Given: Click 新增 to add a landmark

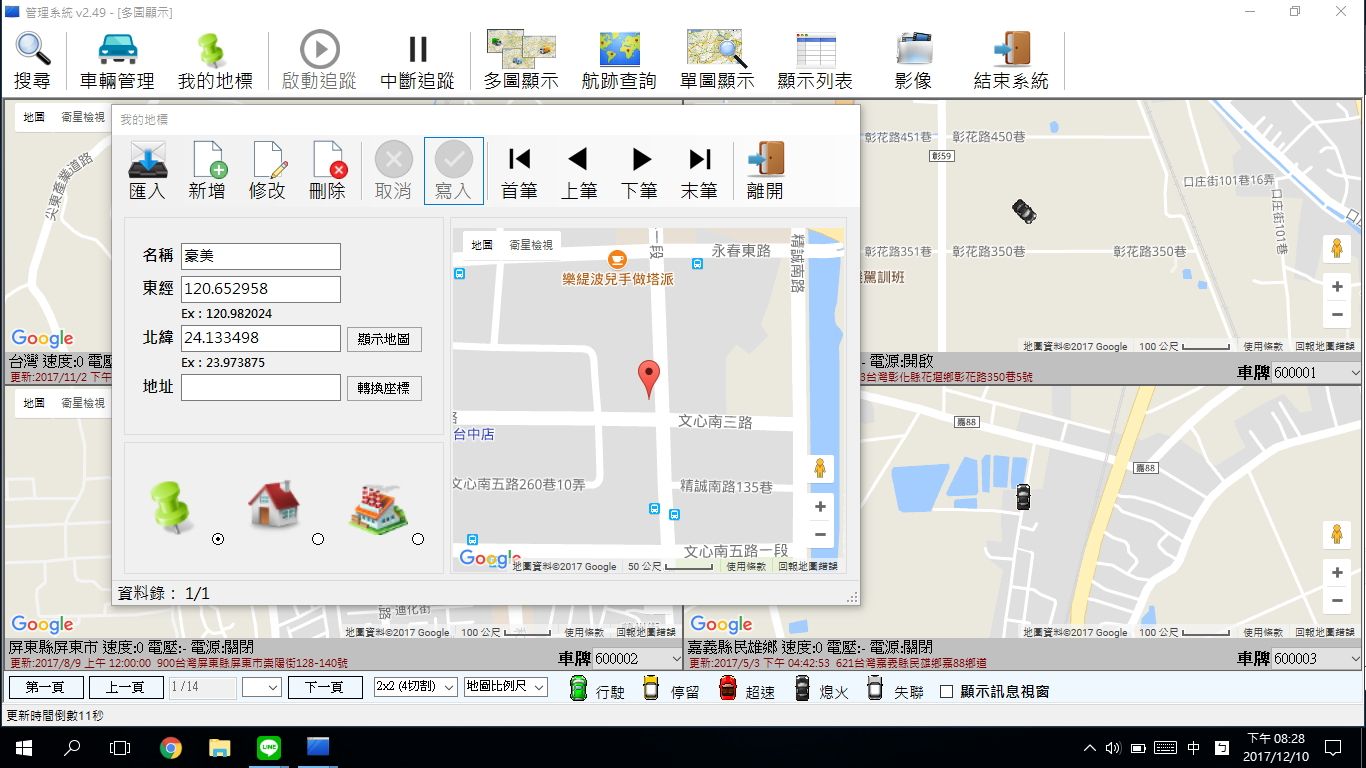Looking at the screenshot, I should [x=208, y=160].
